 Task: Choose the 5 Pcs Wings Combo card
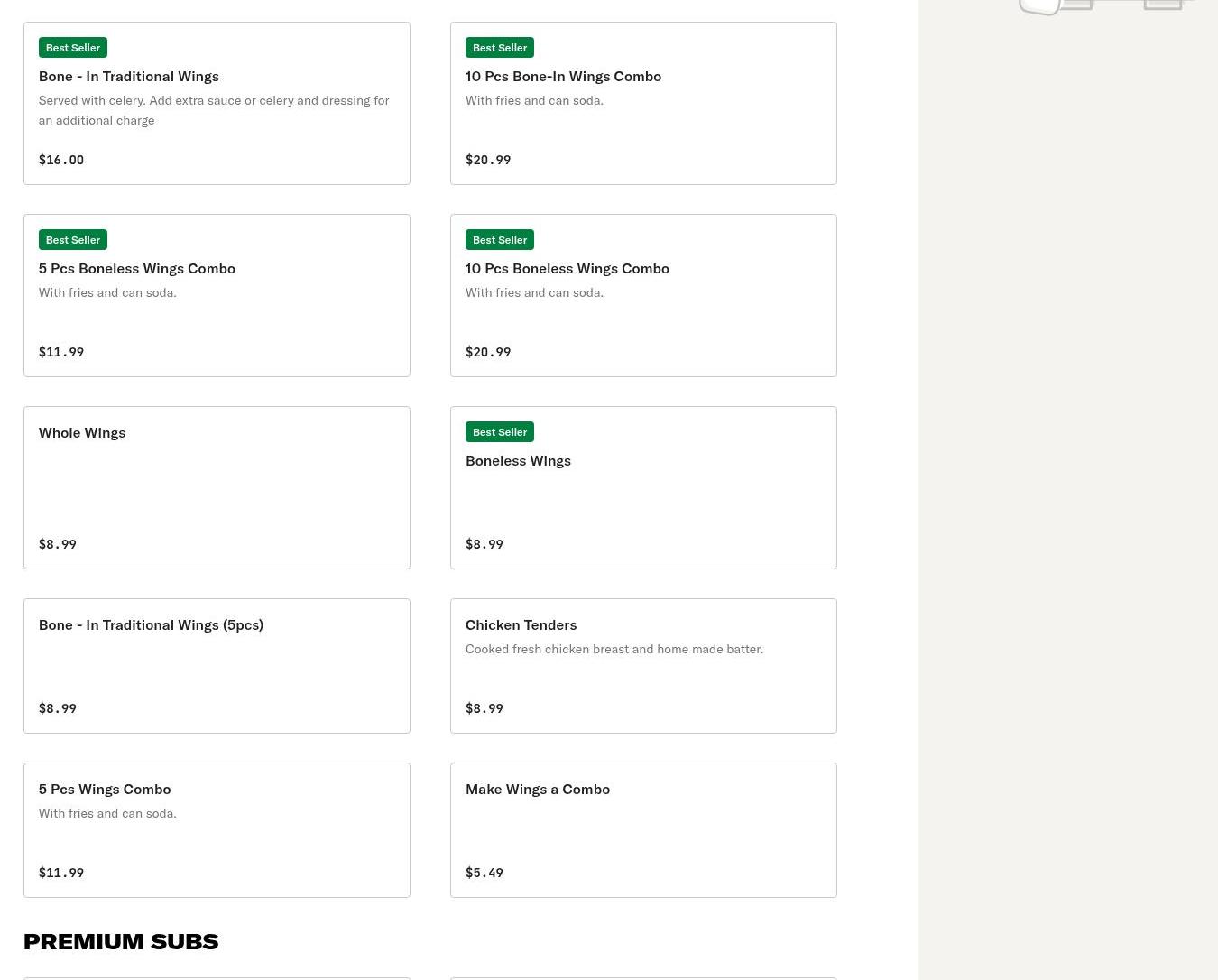[x=217, y=830]
